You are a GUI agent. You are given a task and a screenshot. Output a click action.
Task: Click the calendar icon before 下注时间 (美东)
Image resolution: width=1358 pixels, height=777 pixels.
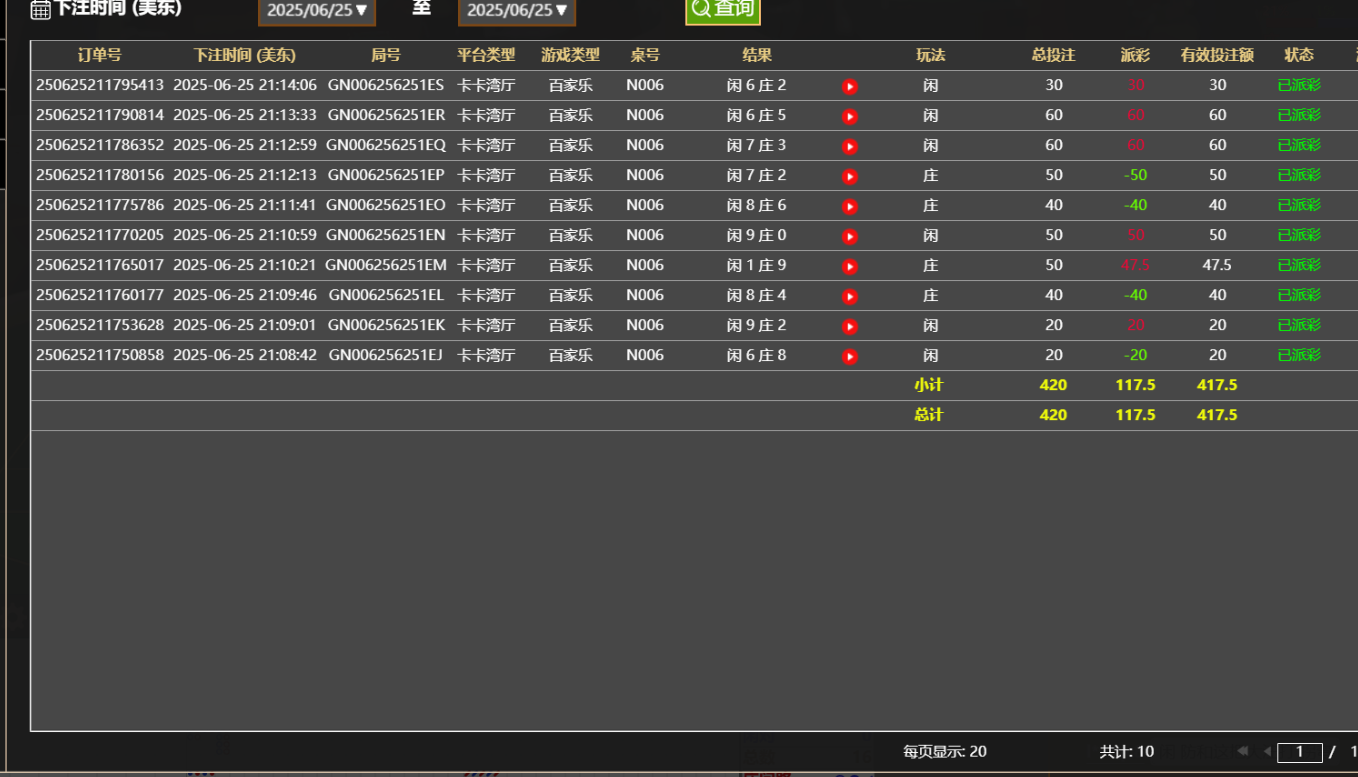coord(39,9)
